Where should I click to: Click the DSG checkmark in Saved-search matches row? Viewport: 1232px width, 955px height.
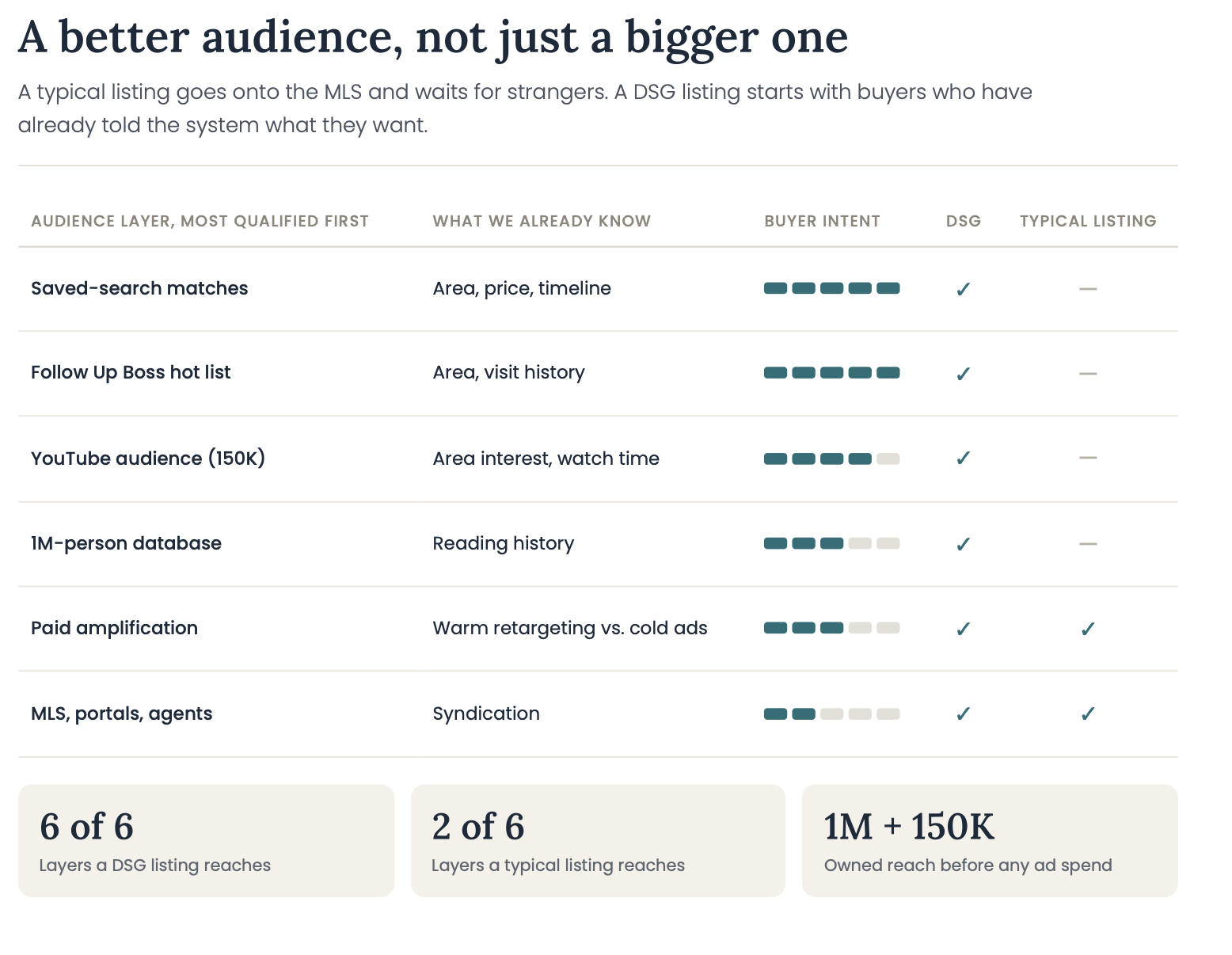(x=963, y=289)
